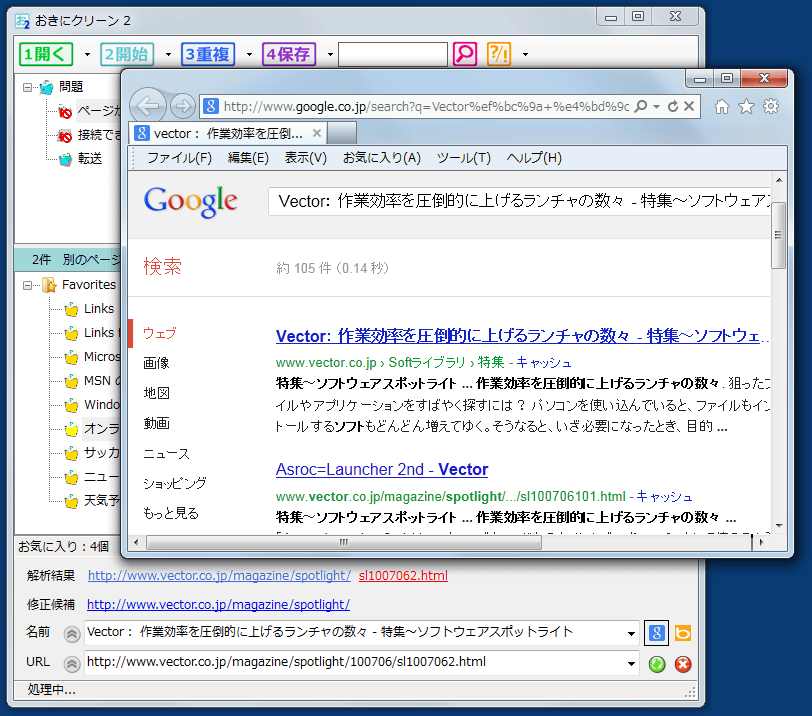Open dropdown arrow next to 2開始
The height and width of the screenshot is (716, 812).
click(x=168, y=54)
